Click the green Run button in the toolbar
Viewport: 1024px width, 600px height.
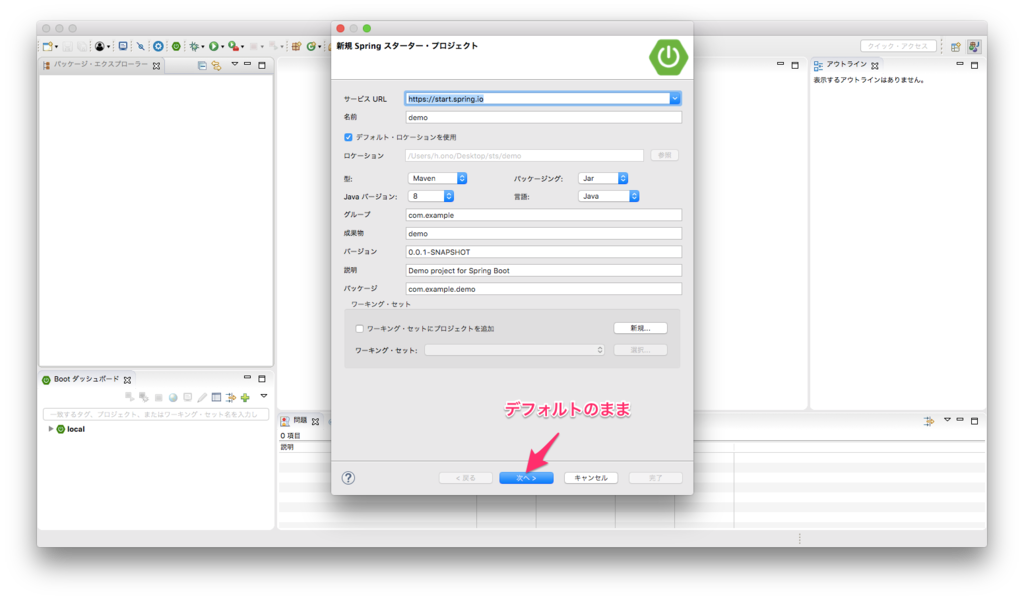tap(214, 46)
